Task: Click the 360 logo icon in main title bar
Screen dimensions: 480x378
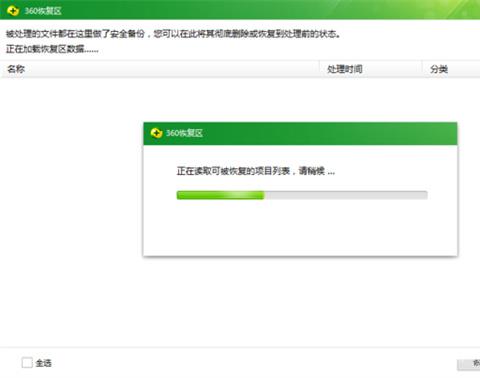Action: (x=13, y=11)
